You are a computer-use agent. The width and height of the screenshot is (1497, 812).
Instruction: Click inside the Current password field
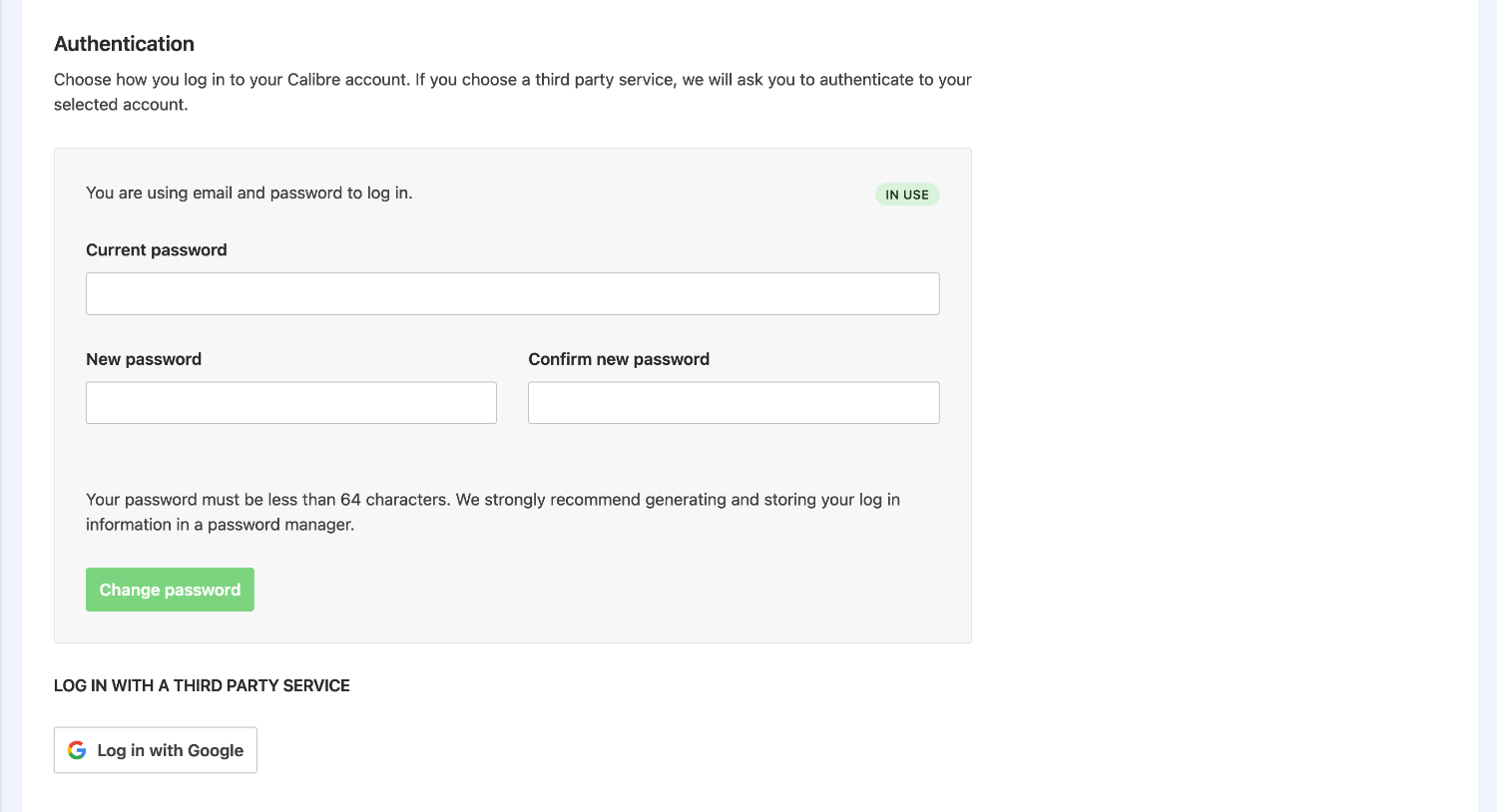coord(512,293)
